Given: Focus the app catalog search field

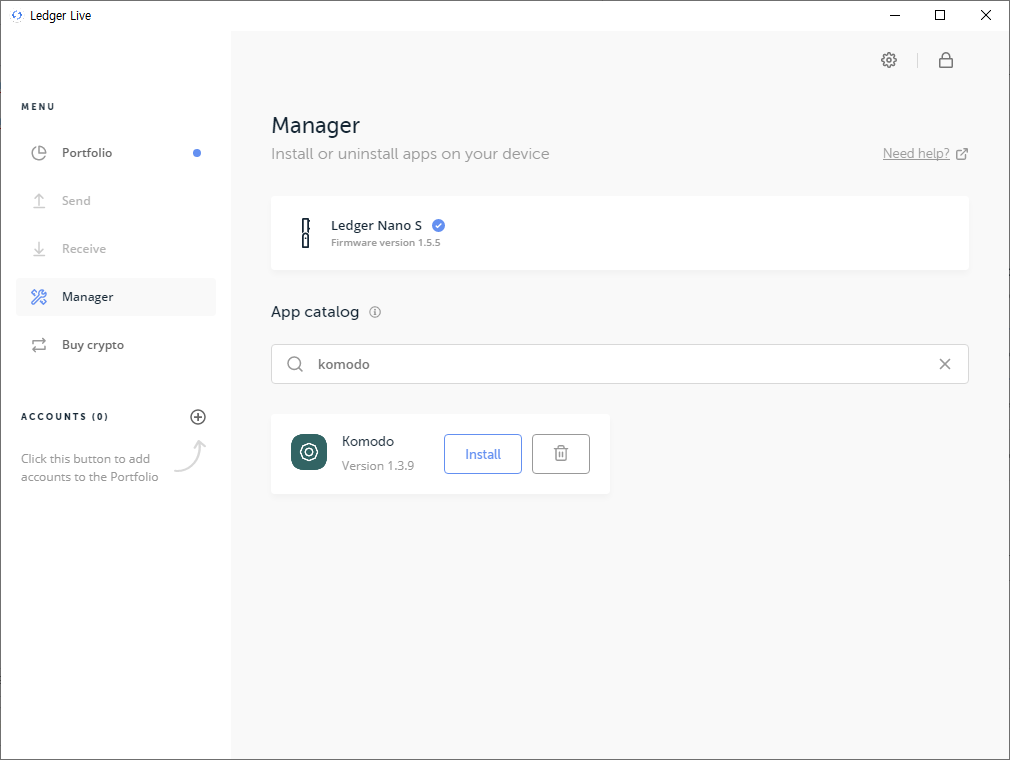Looking at the screenshot, I should [x=620, y=364].
